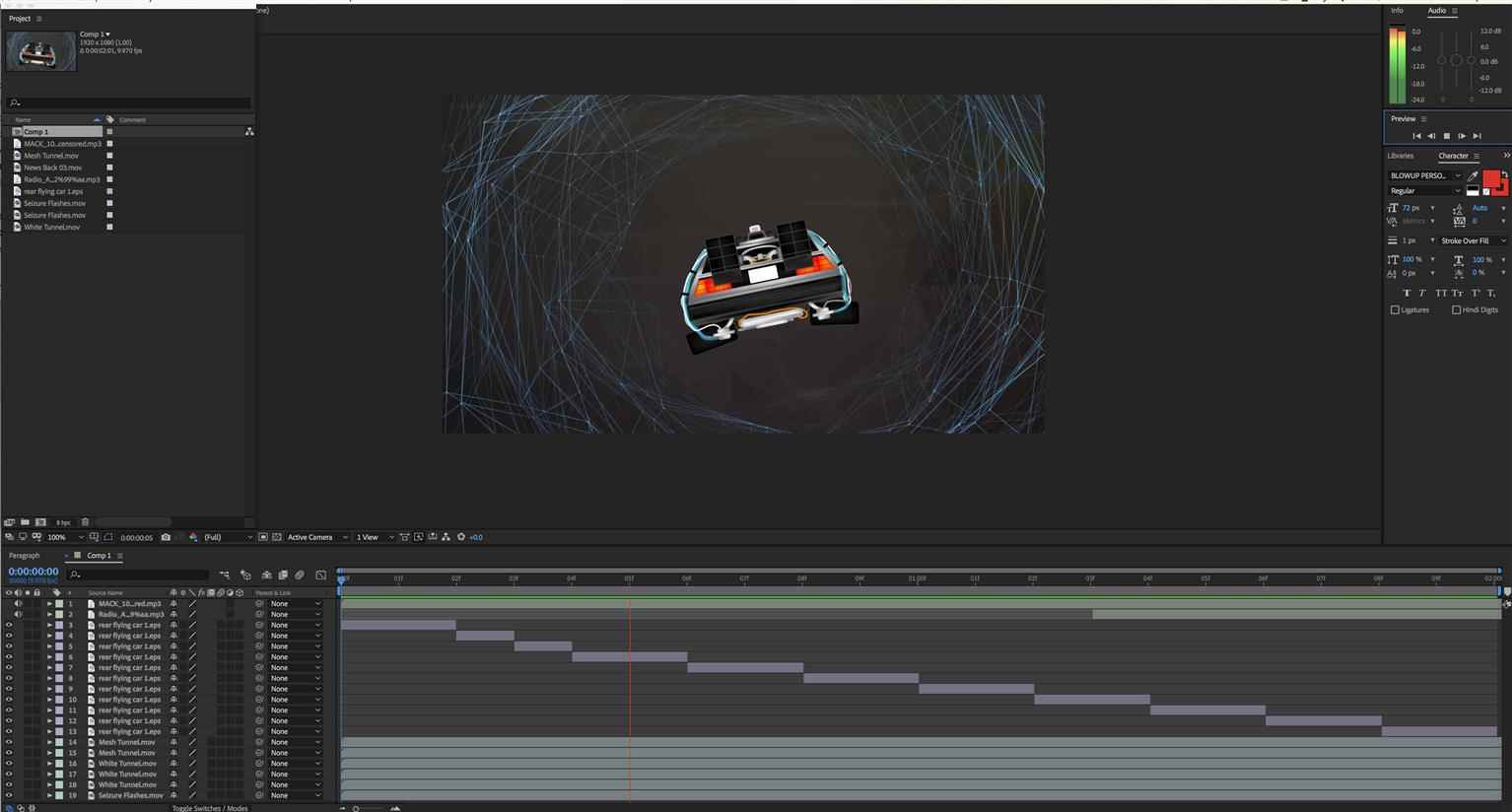This screenshot has width=1512, height=812.
Task: Open the Preview panel menu
Action: tap(1423, 119)
